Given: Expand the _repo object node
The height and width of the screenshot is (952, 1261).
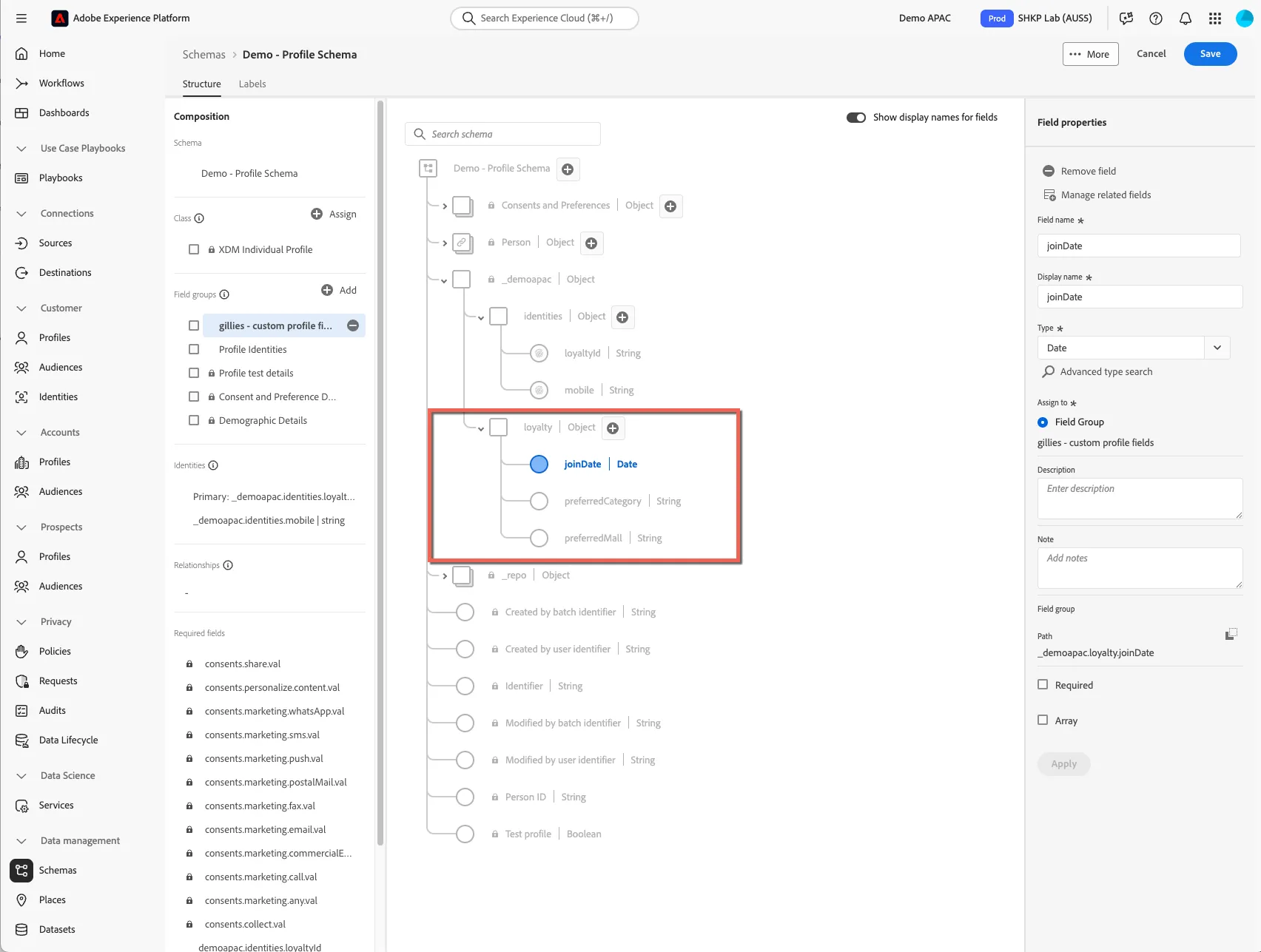Looking at the screenshot, I should click(x=445, y=576).
